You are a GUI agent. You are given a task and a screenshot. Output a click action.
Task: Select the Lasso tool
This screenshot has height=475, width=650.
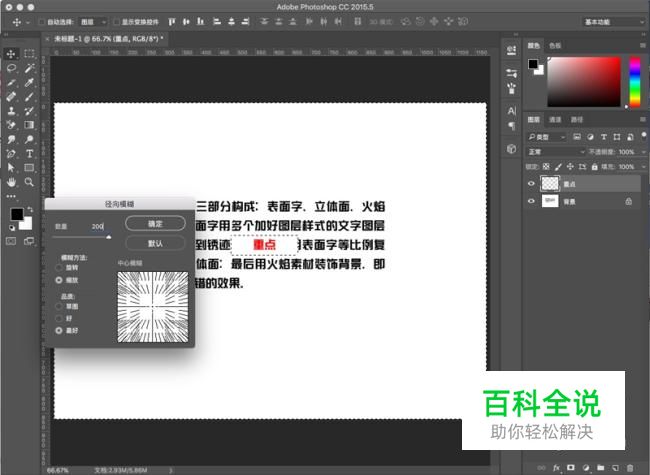(x=11, y=68)
